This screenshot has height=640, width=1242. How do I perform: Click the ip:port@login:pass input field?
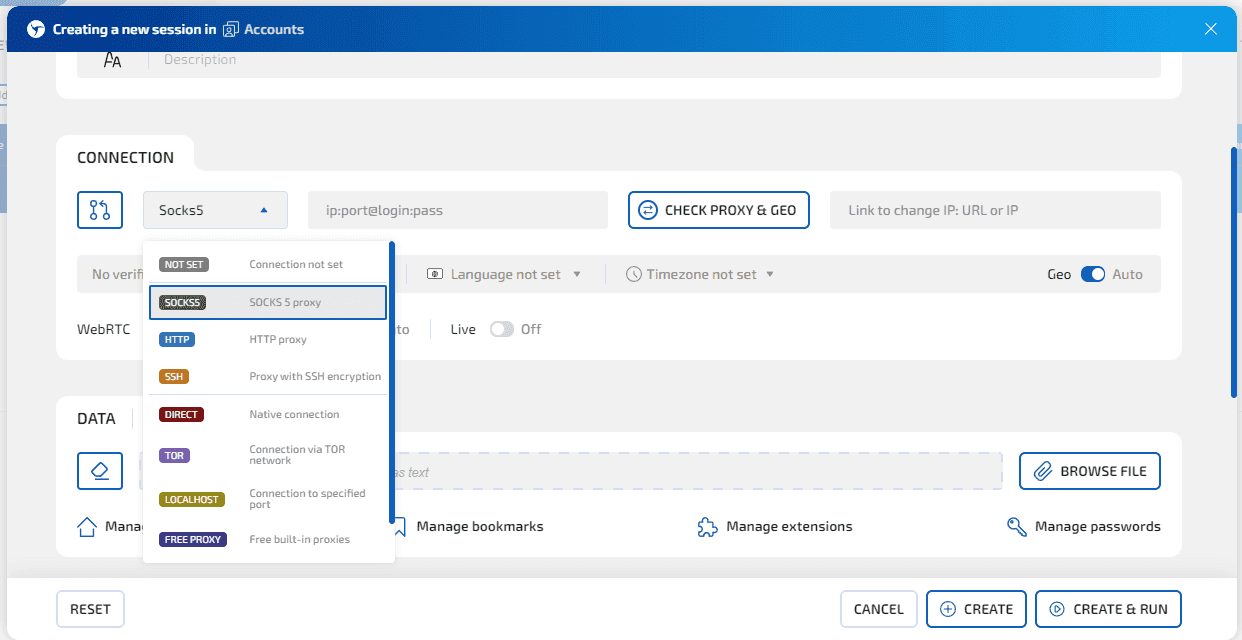(456, 210)
